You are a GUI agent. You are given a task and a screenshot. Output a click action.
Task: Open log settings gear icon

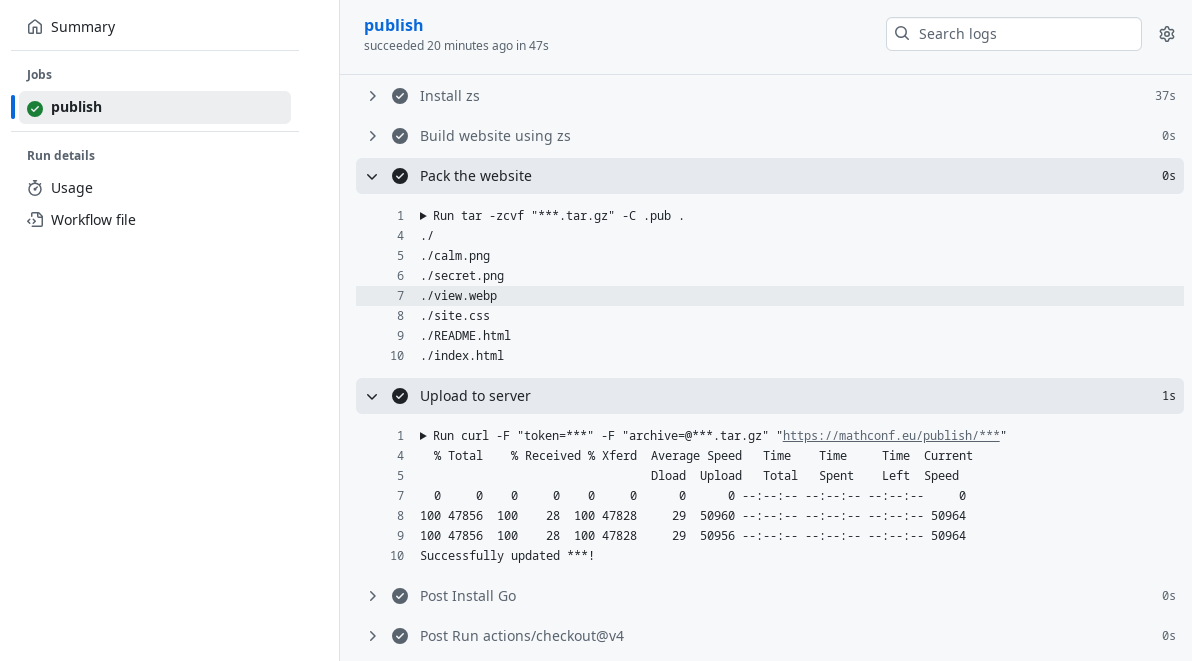tap(1167, 34)
